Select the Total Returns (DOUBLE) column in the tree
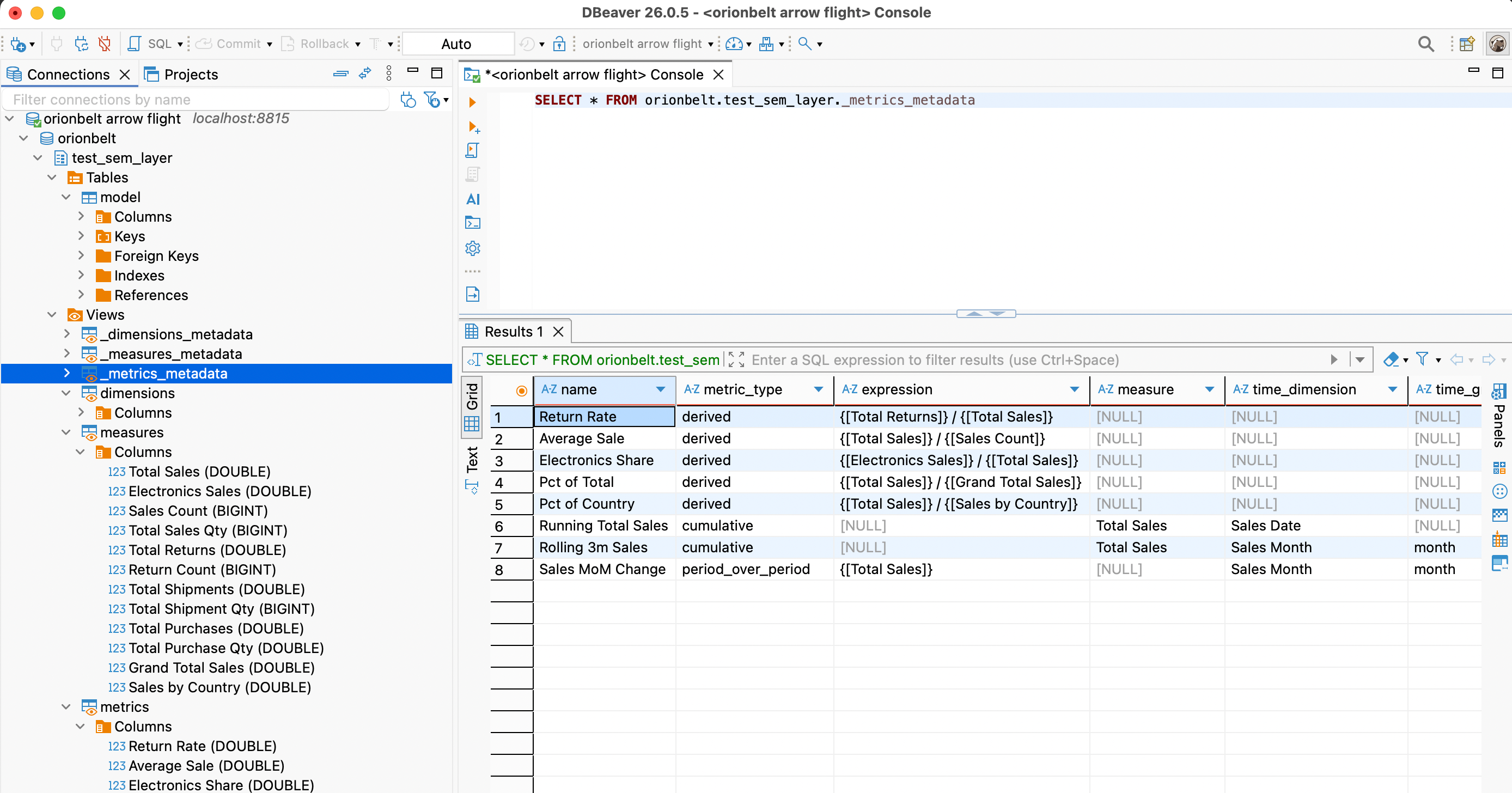The width and height of the screenshot is (1512, 793). [x=207, y=550]
